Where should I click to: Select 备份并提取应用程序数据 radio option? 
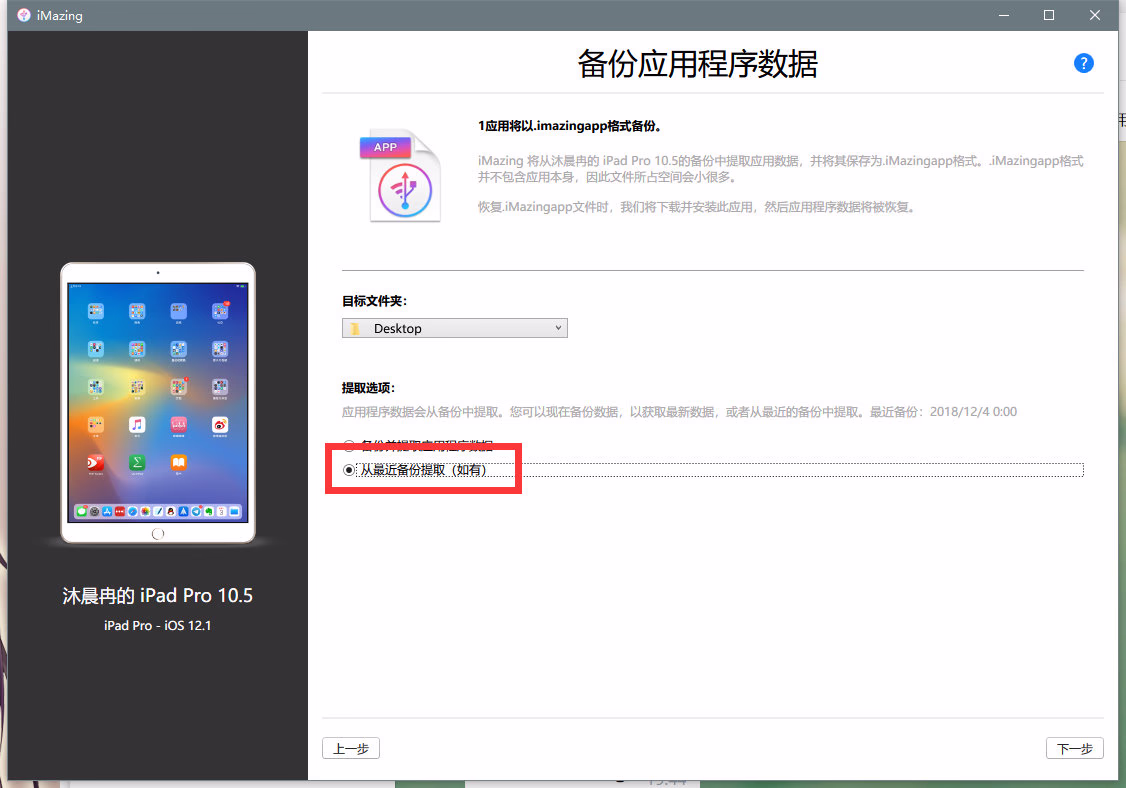pos(349,446)
